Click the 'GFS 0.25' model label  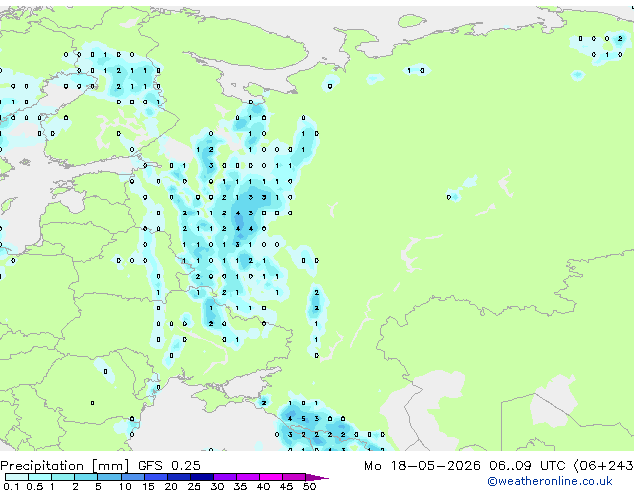[169, 466]
